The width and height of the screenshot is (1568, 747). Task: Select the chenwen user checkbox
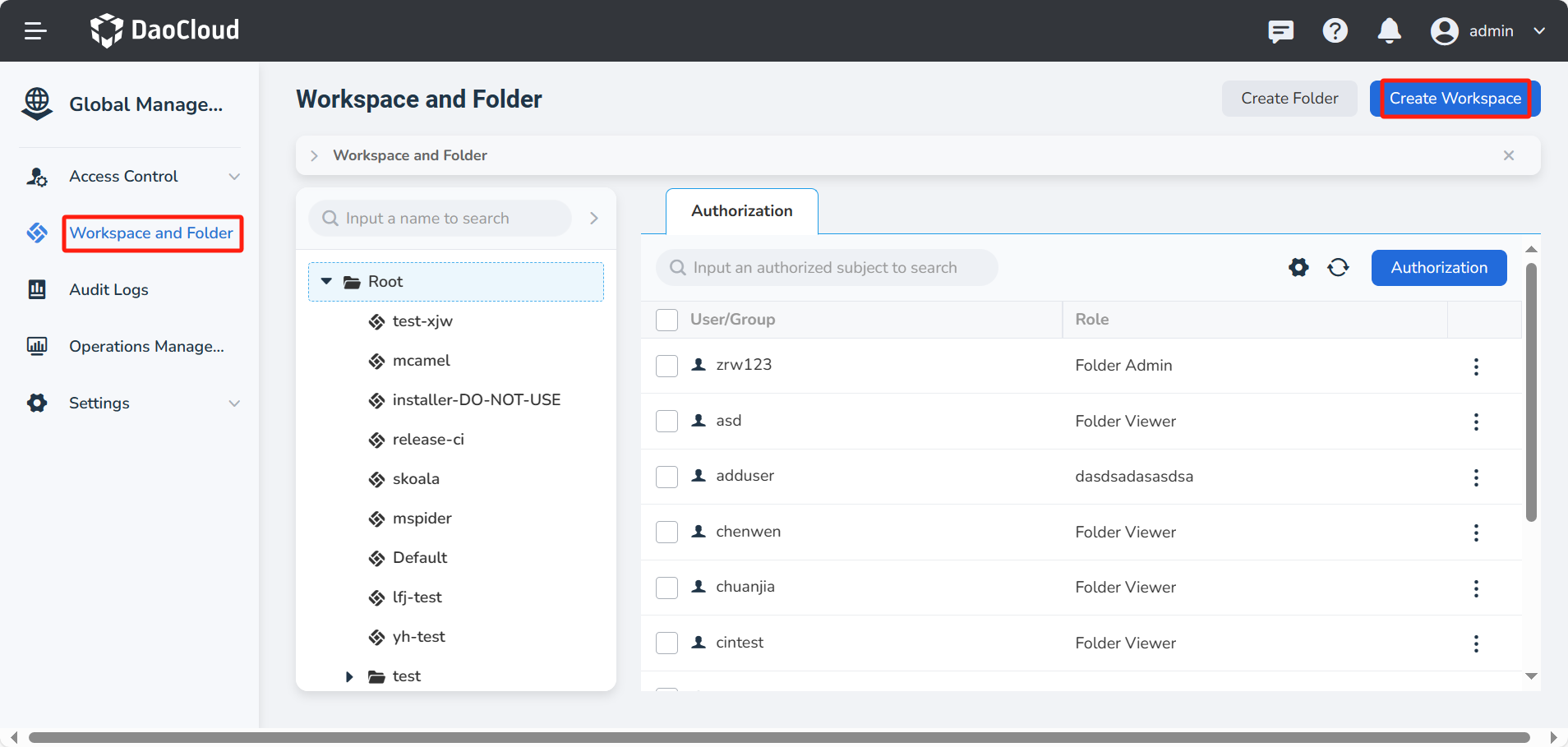[x=666, y=532]
